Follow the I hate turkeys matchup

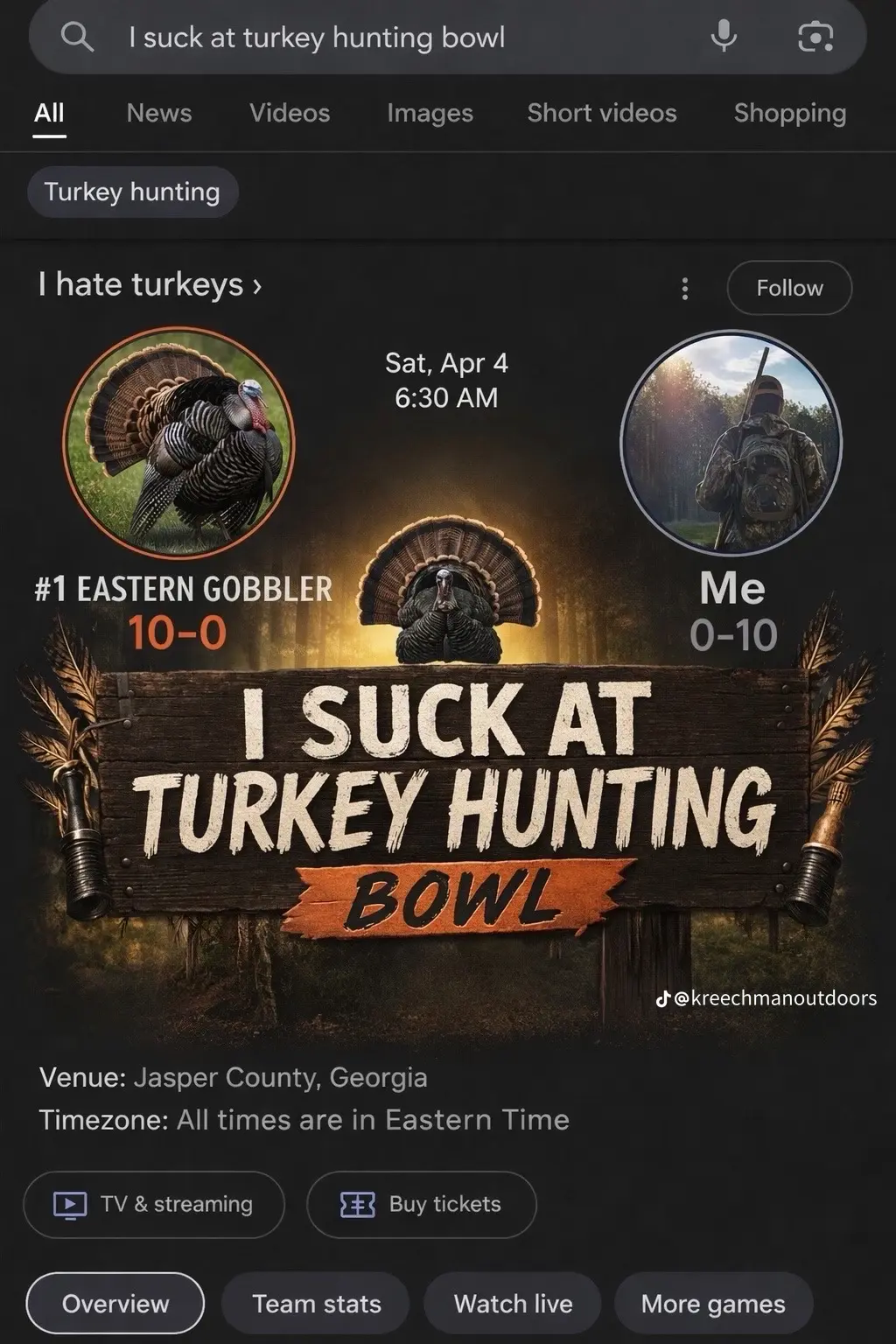click(x=789, y=288)
